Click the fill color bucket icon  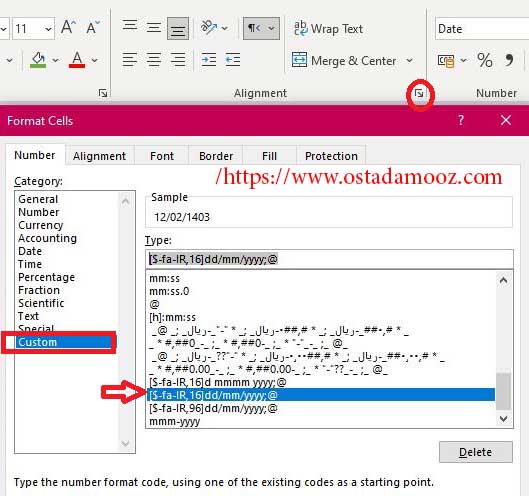coord(38,60)
